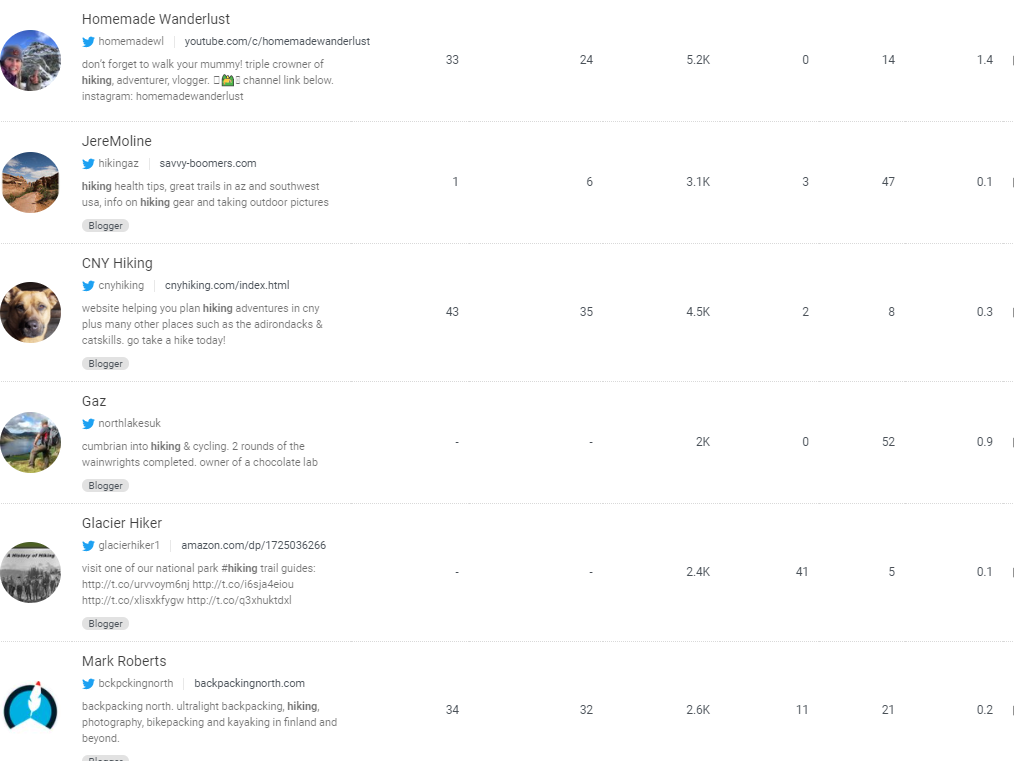Click Twitter icon beside northlakesuk handle

89,423
